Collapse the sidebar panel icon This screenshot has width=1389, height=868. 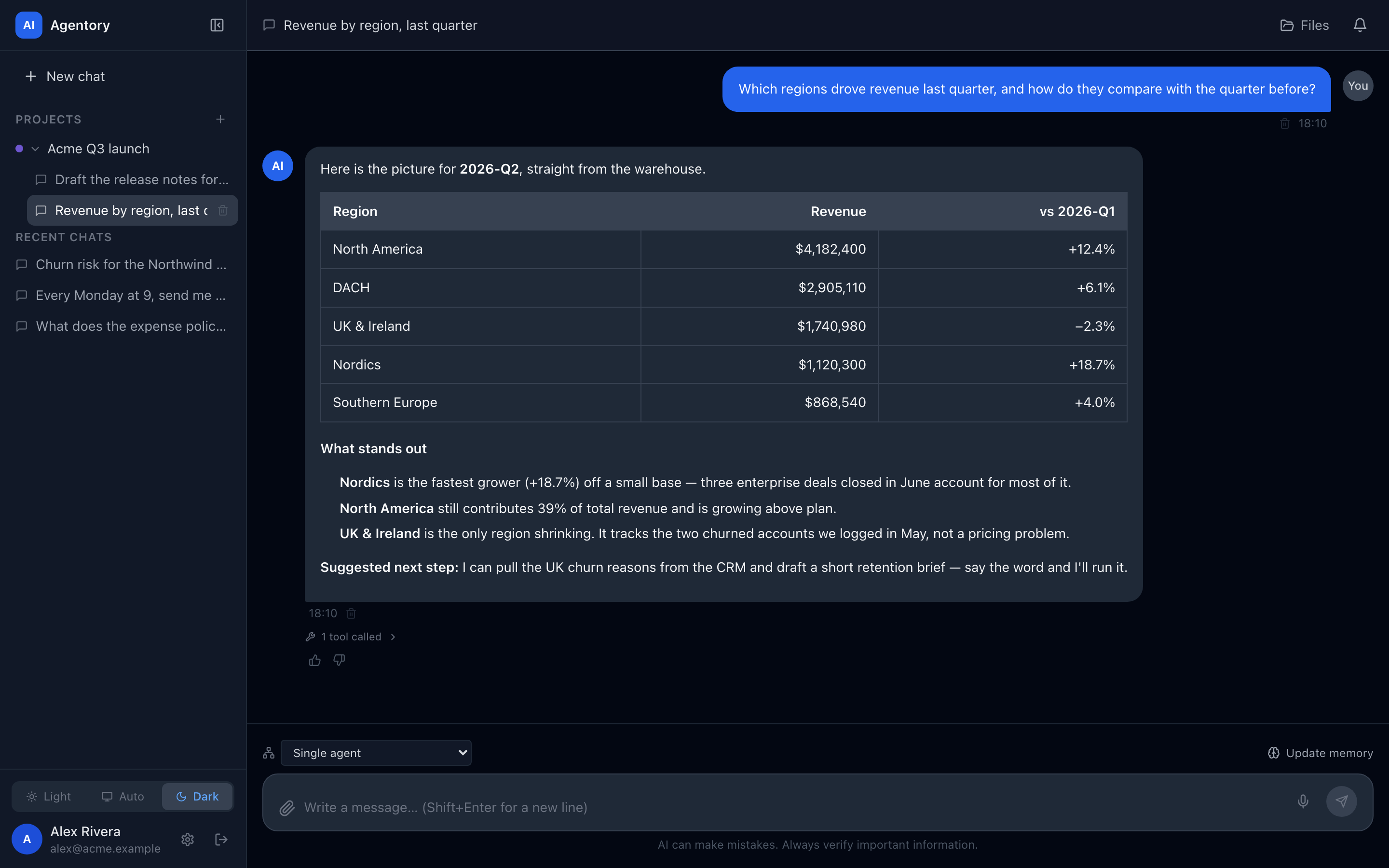pyautogui.click(x=217, y=25)
